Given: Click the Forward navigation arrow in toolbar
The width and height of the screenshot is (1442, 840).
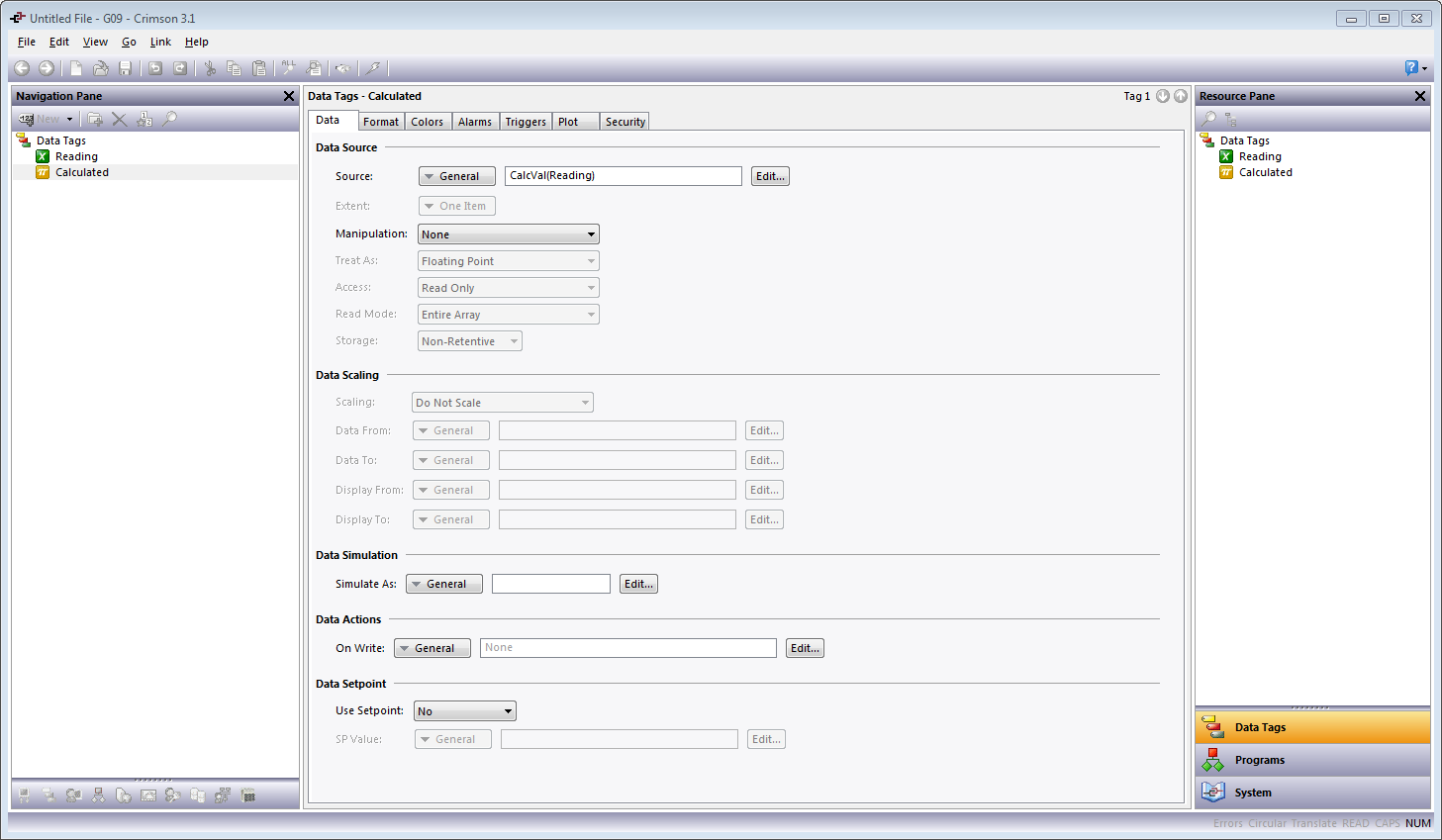Looking at the screenshot, I should click(47, 68).
